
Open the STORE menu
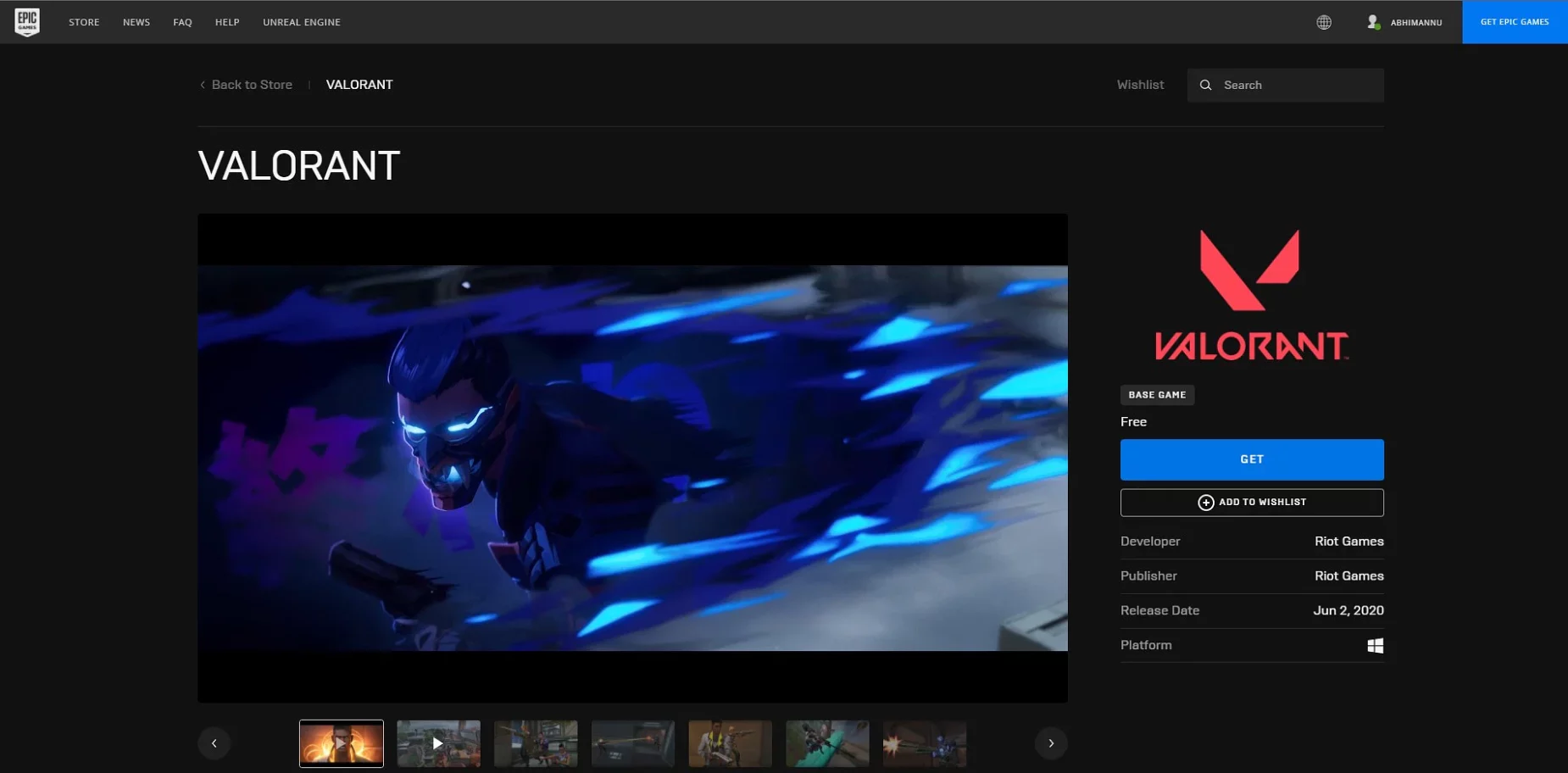[x=84, y=22]
